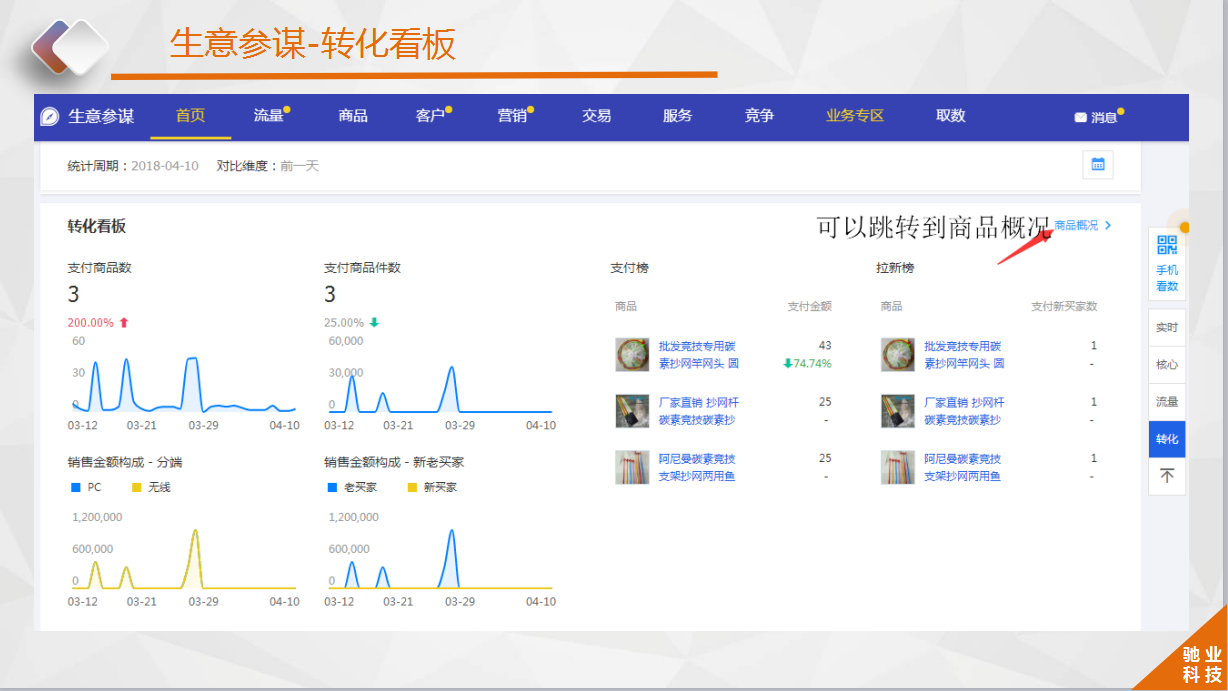Screen dimensions: 1228x691
Task: Click the green down arrow beside 25.00%
Action: [x=374, y=323]
